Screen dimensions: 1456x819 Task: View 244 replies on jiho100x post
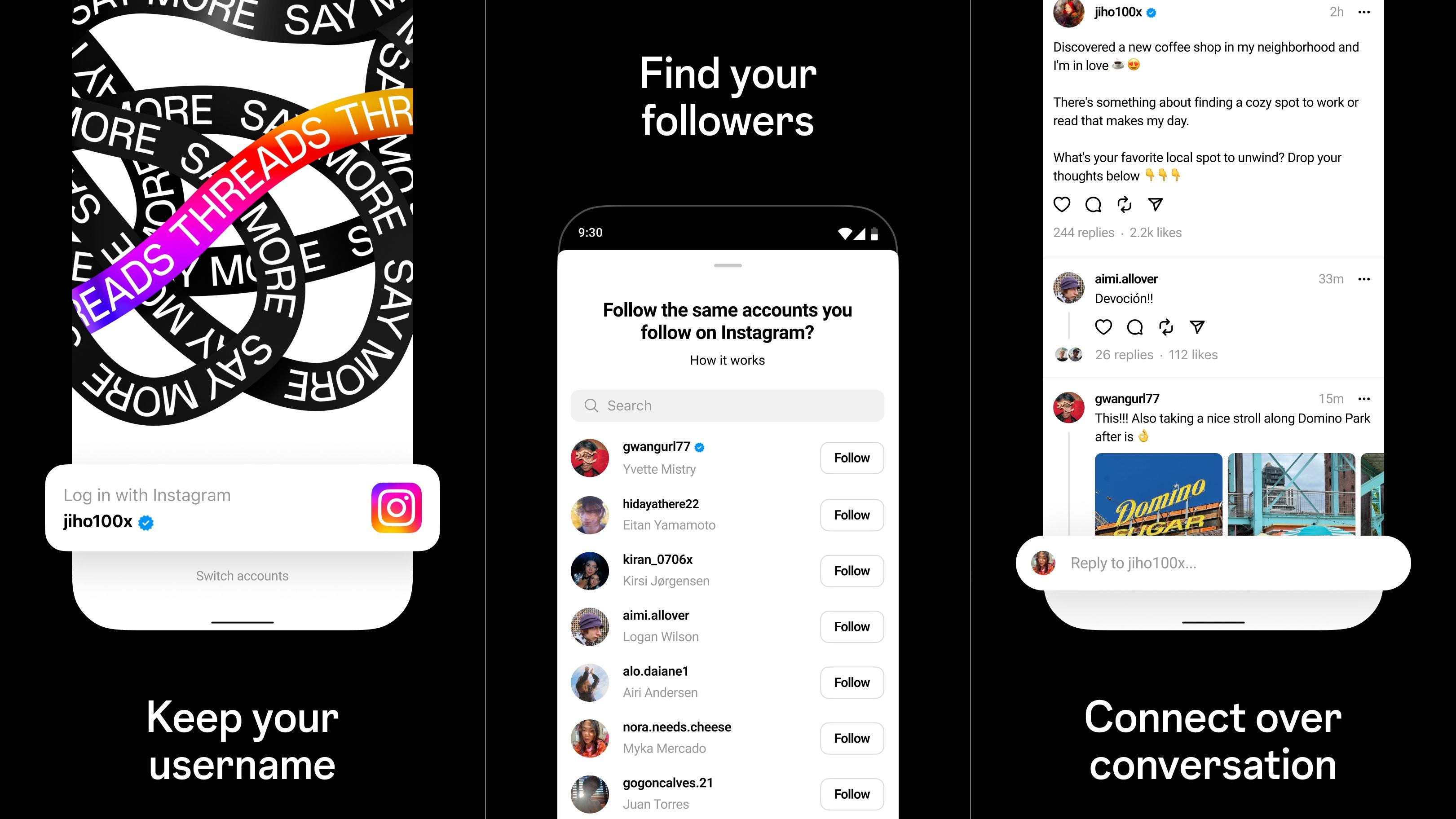click(x=1082, y=232)
